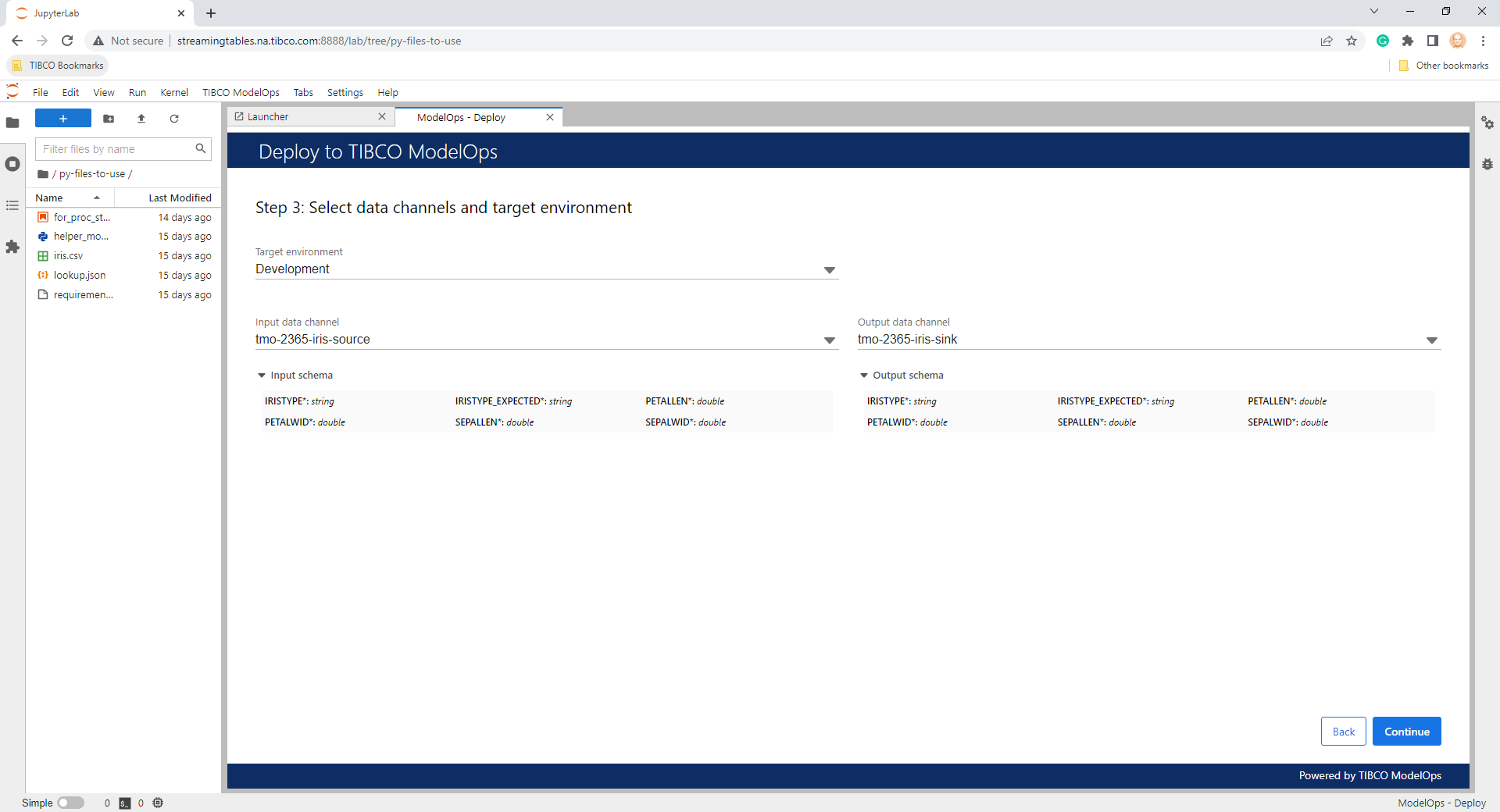
Task: Select the requiremen... file
Action: [x=123, y=295]
